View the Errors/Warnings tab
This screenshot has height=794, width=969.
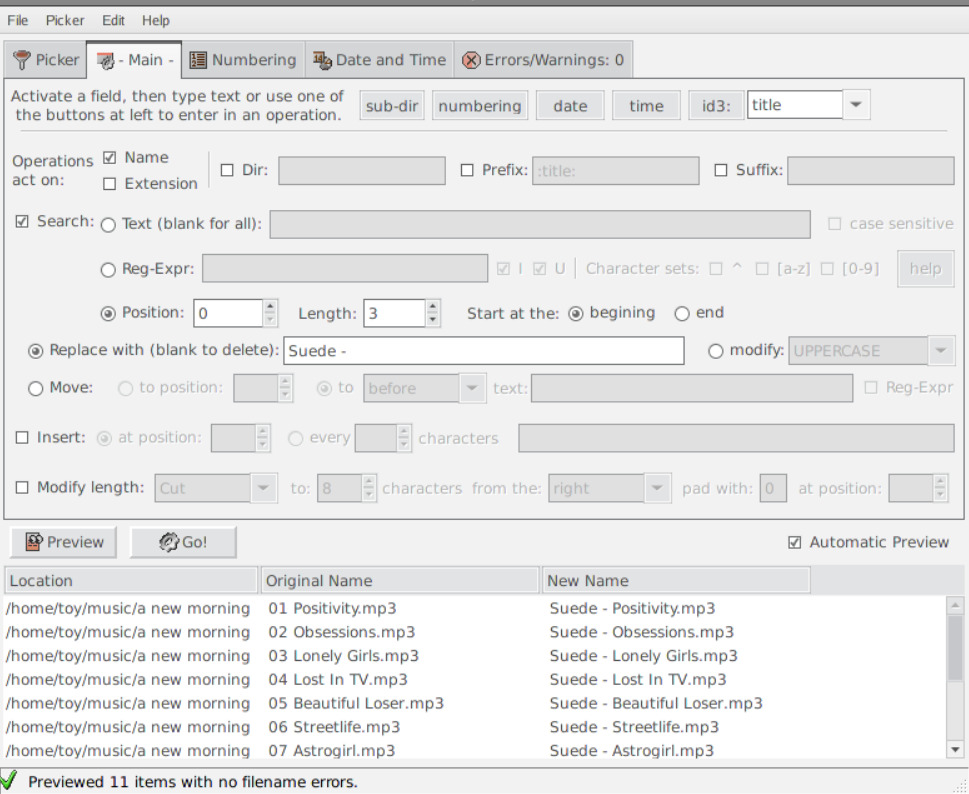point(543,60)
